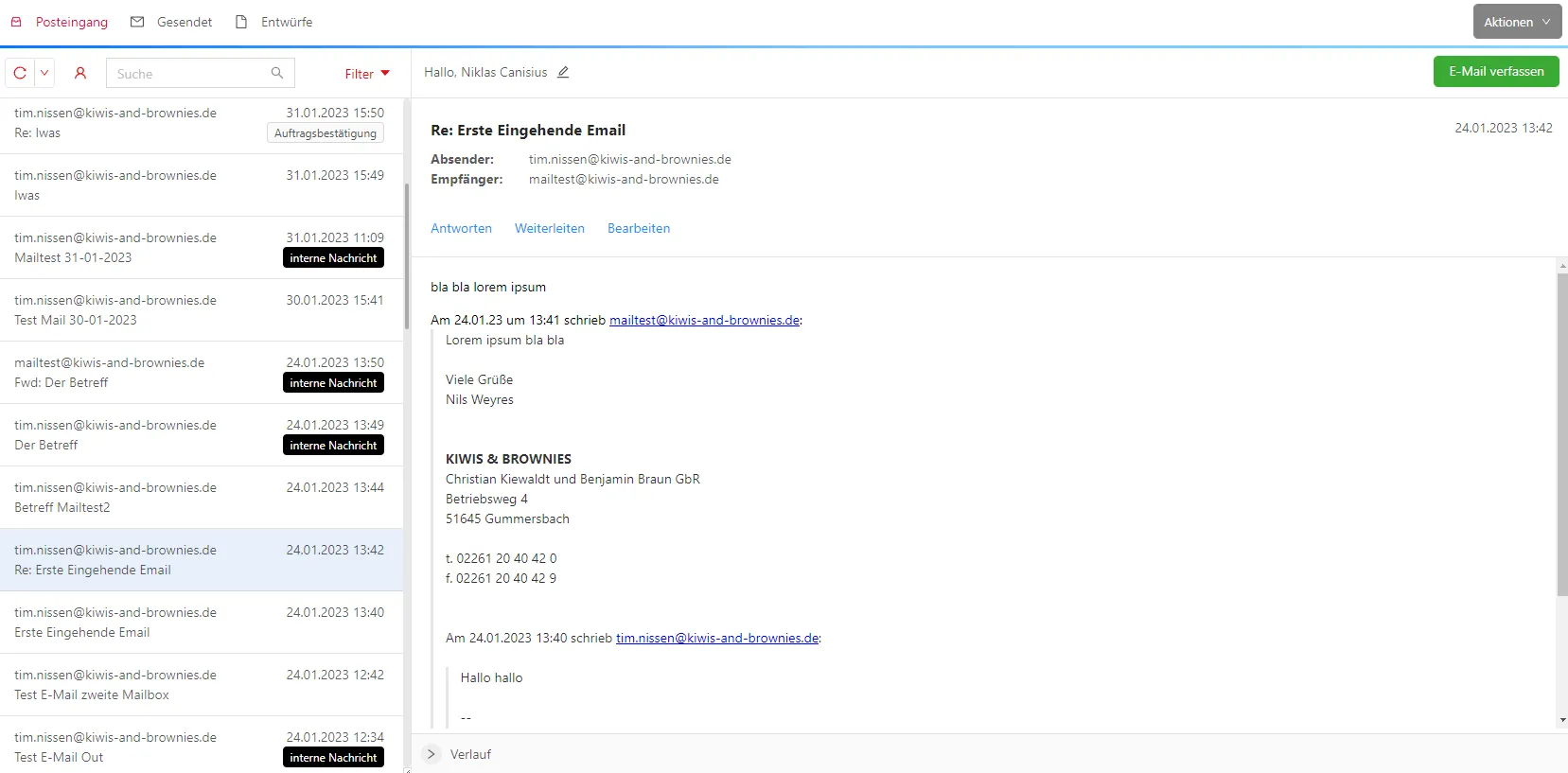Open the 'Fwd: Der Betreff' email
Image resolution: width=1568 pixels, height=773 pixels.
202,373
